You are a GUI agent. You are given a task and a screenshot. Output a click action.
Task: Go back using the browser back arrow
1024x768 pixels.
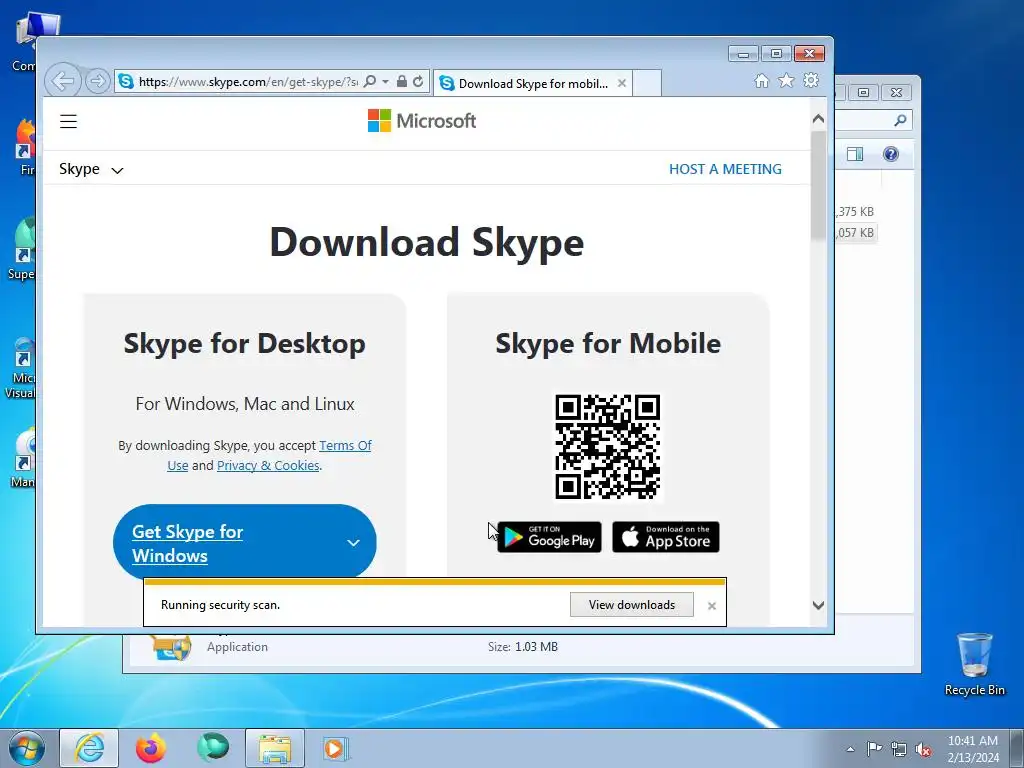(x=63, y=82)
